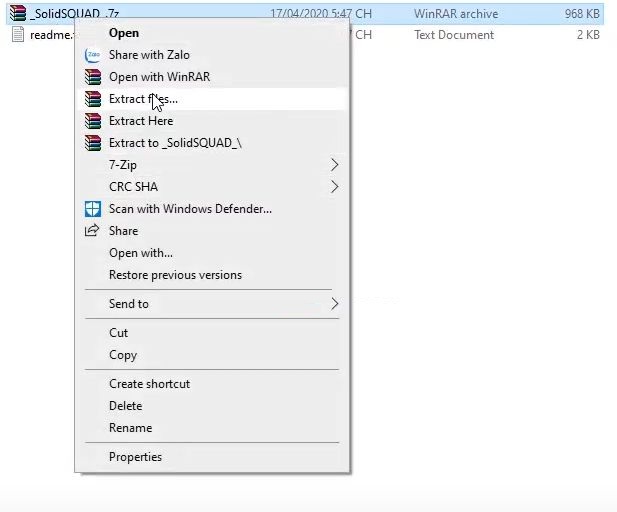
Task: Choose Copy from the menu
Action: pyautogui.click(x=211, y=355)
